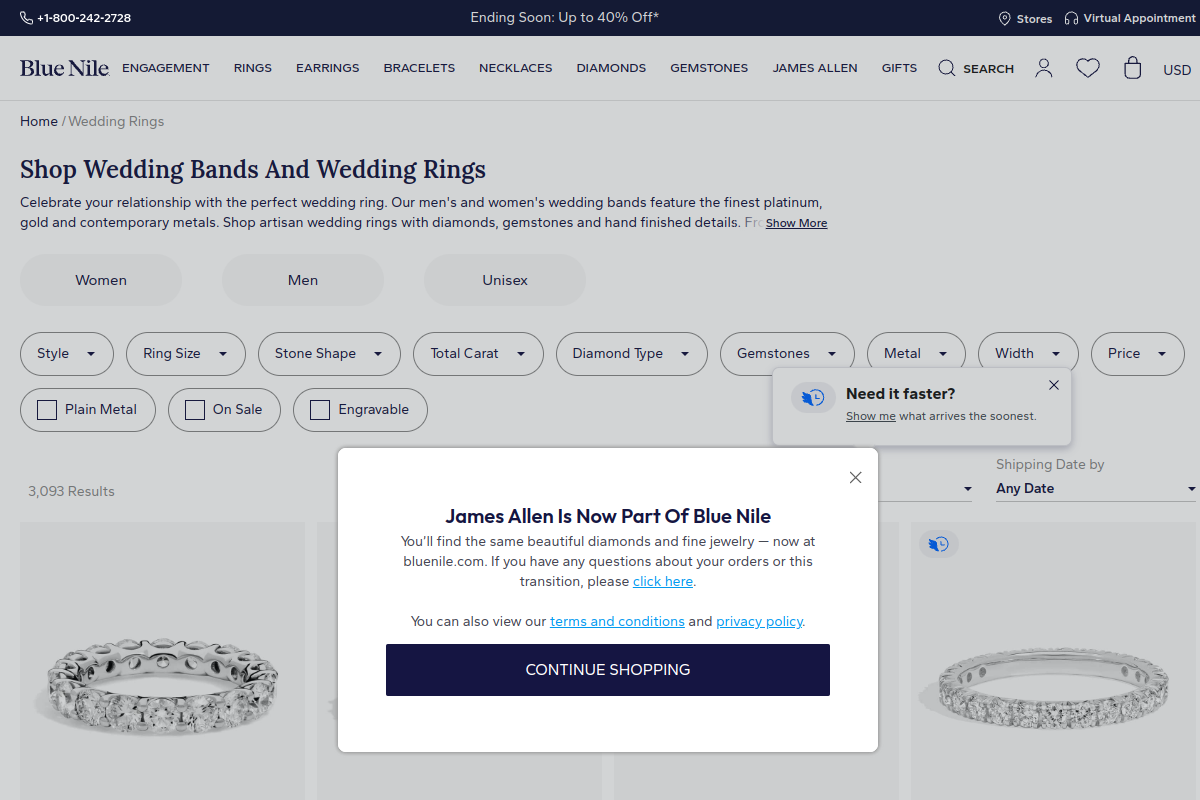Open the Gemstones filter dropdown

(x=787, y=354)
